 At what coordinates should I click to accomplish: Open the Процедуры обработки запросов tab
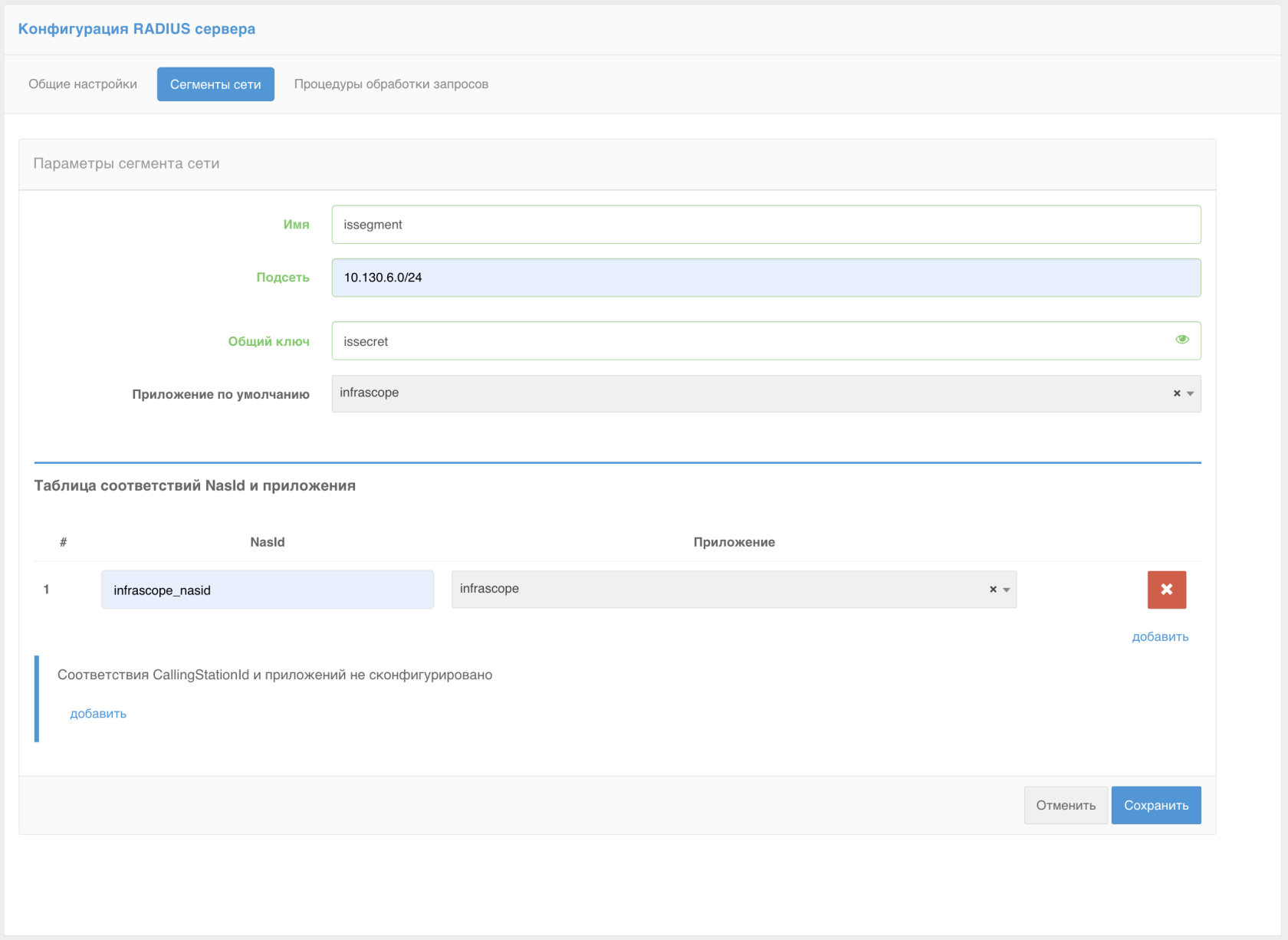pyautogui.click(x=391, y=84)
